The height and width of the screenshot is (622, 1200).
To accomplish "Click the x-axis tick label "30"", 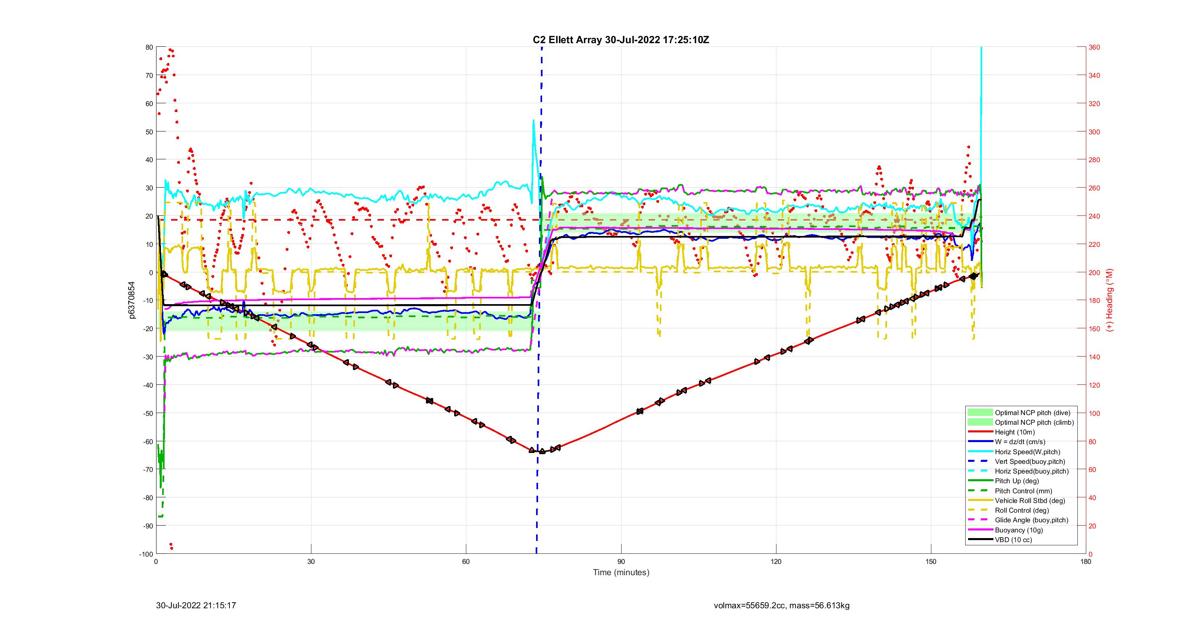I will point(311,561).
